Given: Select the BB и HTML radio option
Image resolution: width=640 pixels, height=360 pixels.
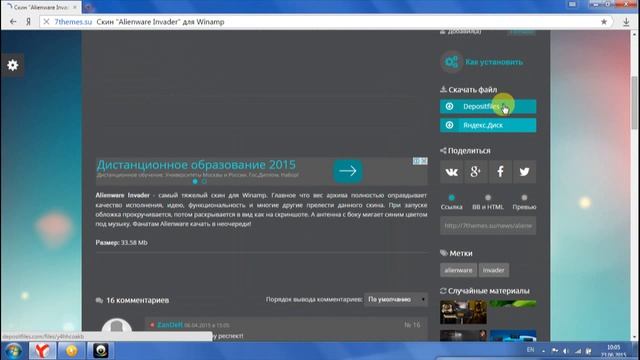Looking at the screenshot, I should pos(488,198).
